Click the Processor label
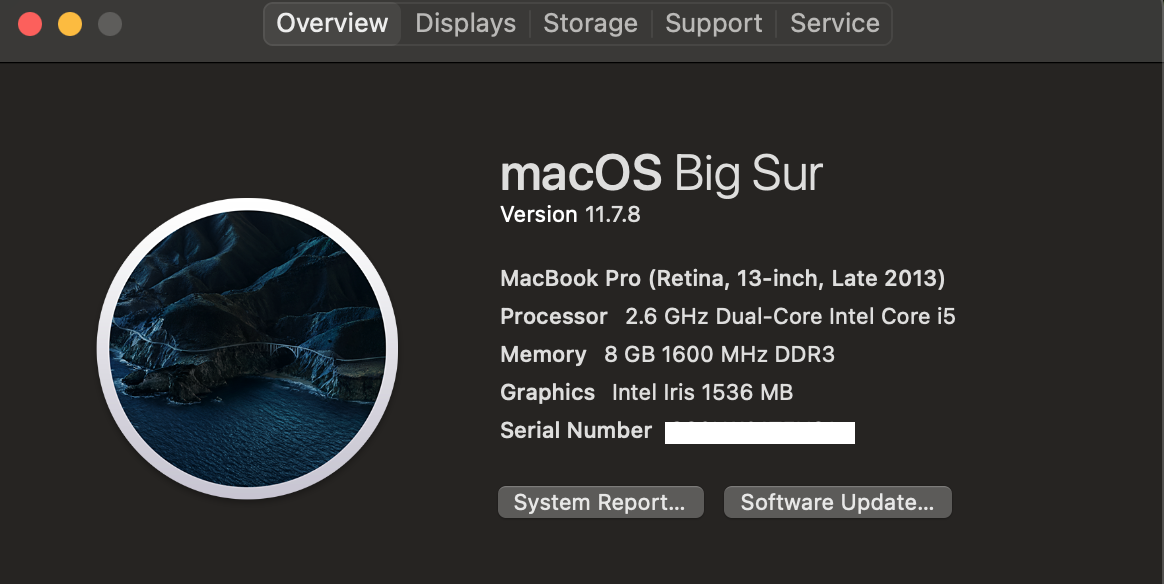The height and width of the screenshot is (584, 1164). pos(553,317)
